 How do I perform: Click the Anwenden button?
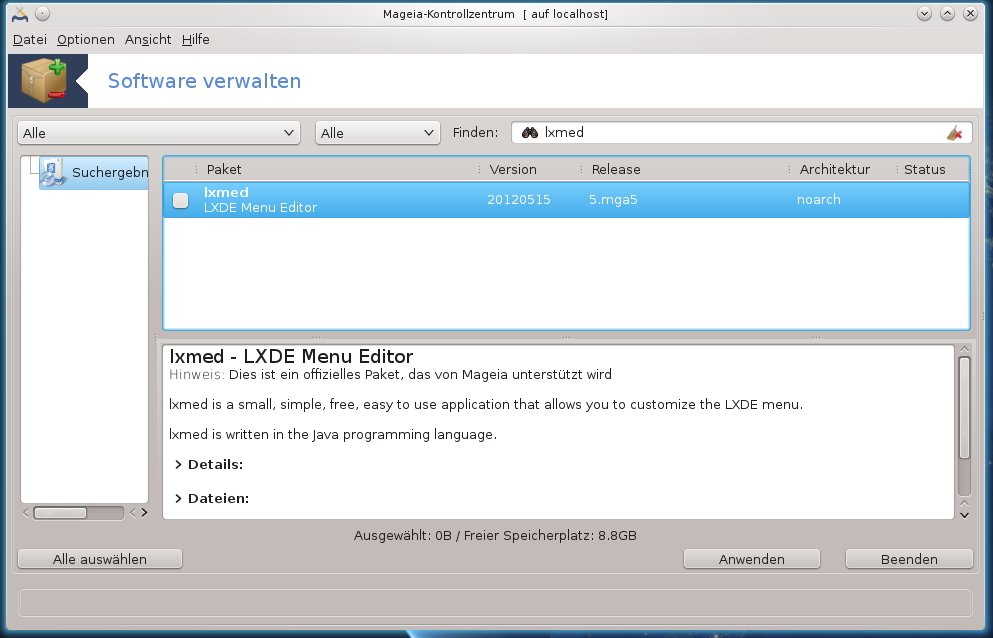(752, 559)
